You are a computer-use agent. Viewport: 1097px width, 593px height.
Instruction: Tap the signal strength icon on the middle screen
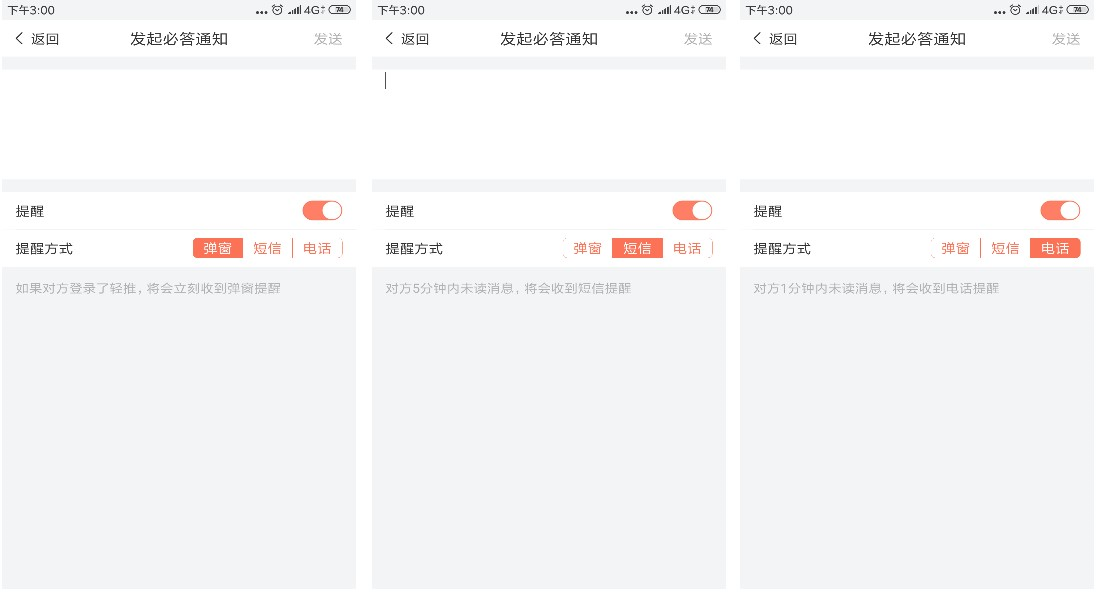664,10
